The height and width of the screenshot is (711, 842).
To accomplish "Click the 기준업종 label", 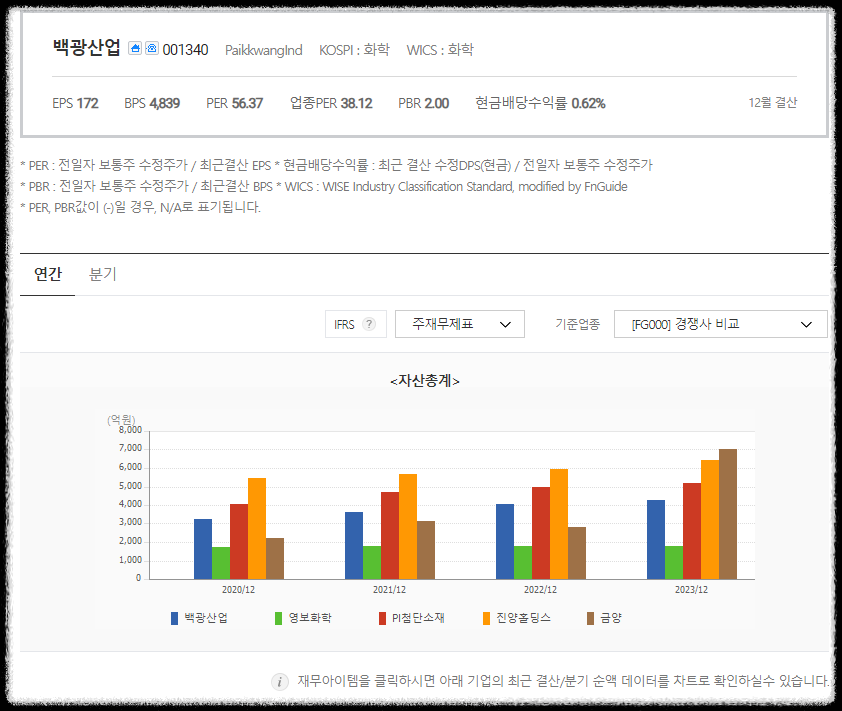I will [x=577, y=324].
